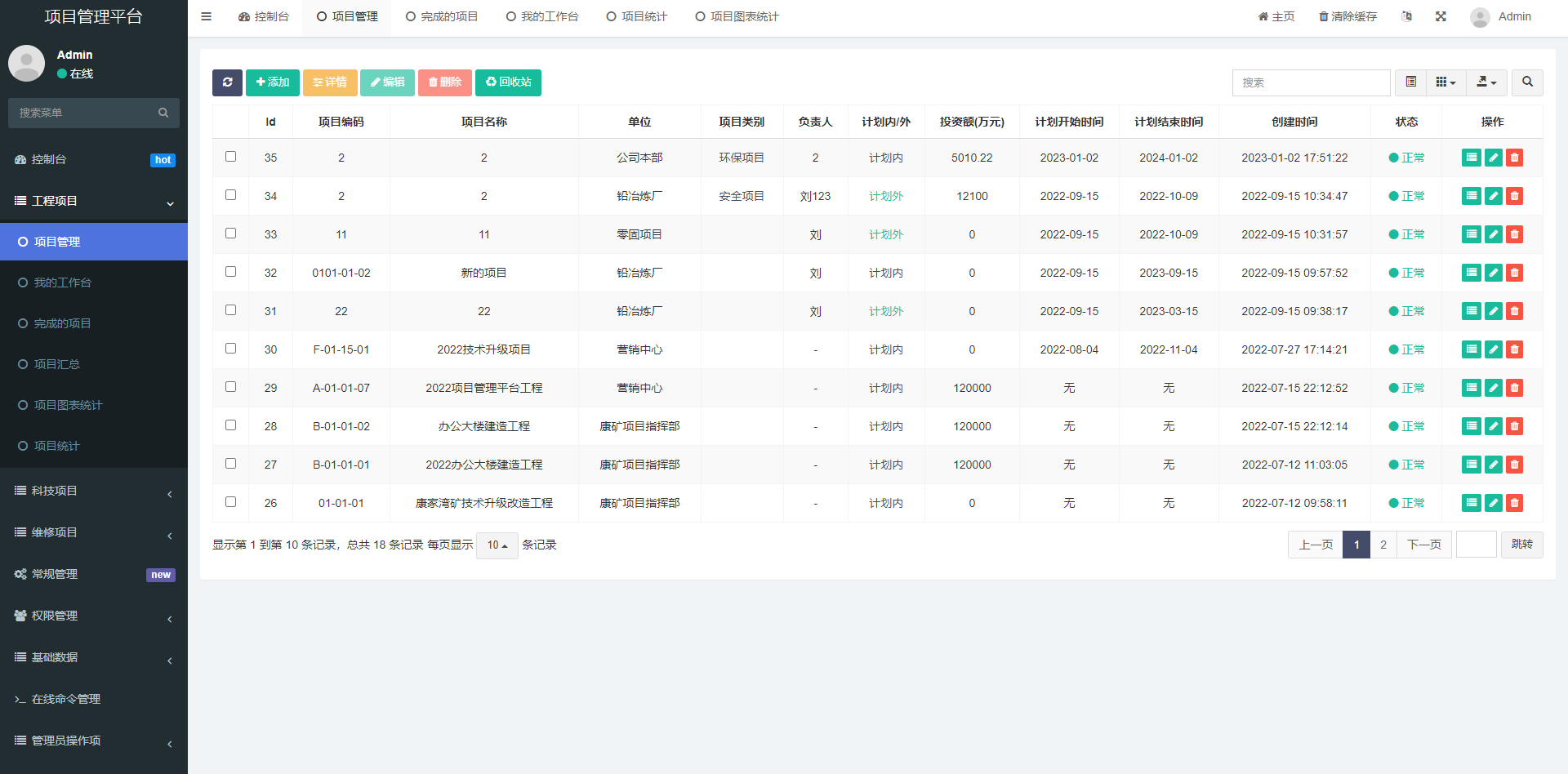This screenshot has width=1568, height=774.
Task: Click the 详情 toolbar button
Action: (x=330, y=82)
